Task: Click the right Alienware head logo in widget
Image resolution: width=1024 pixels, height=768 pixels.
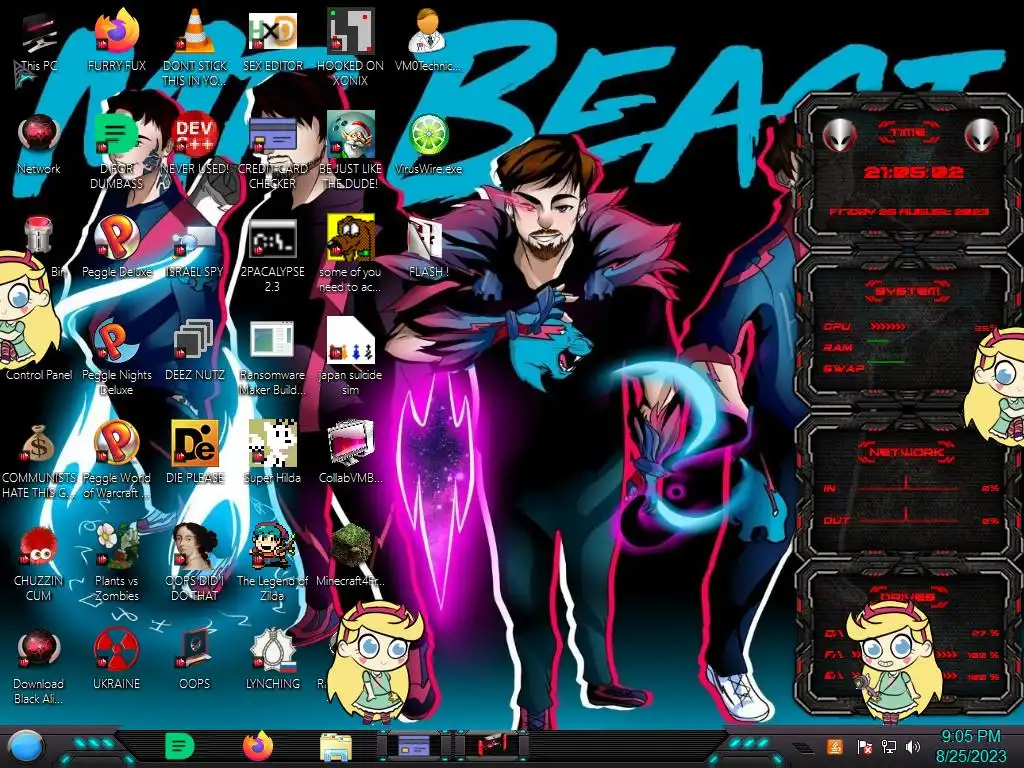Action: click(x=981, y=135)
